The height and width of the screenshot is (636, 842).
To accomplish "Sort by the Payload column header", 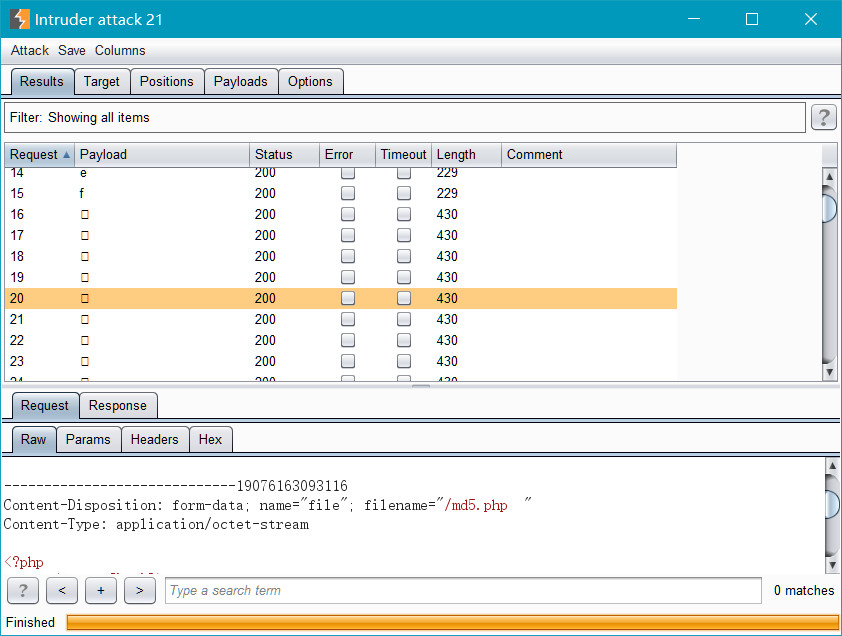I will [162, 155].
